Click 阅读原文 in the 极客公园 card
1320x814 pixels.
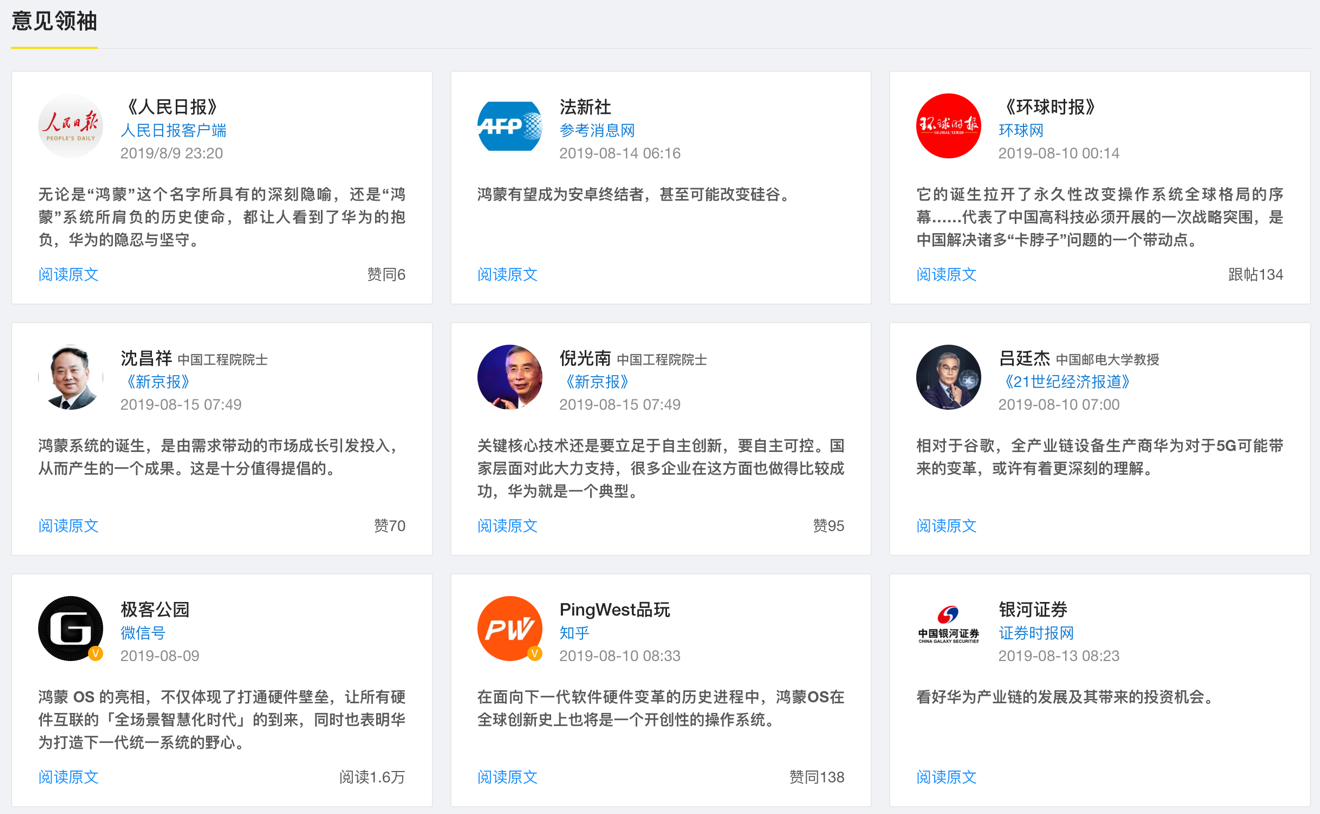[x=68, y=776]
